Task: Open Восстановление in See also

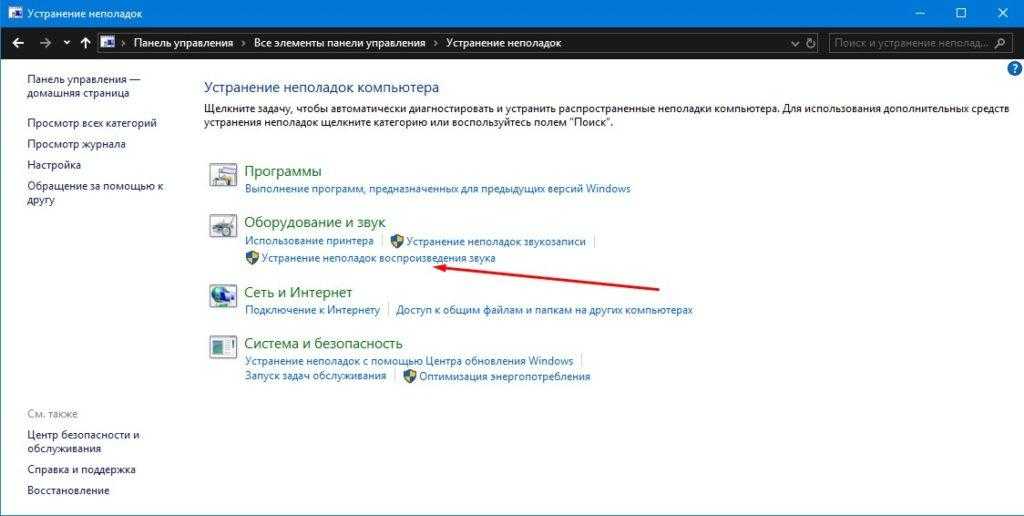Action: coord(69,491)
